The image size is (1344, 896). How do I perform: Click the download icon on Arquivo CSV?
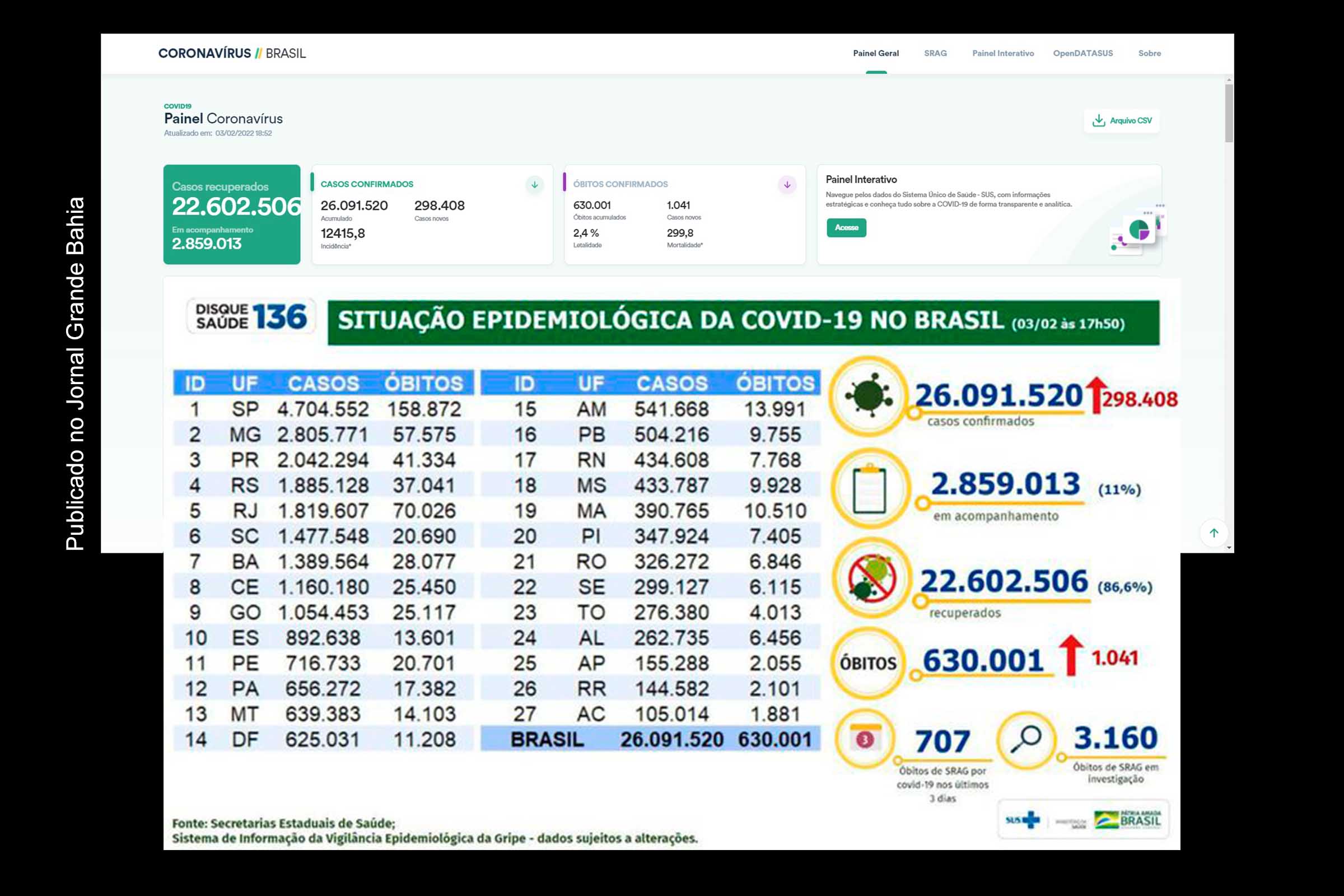pos(1098,120)
